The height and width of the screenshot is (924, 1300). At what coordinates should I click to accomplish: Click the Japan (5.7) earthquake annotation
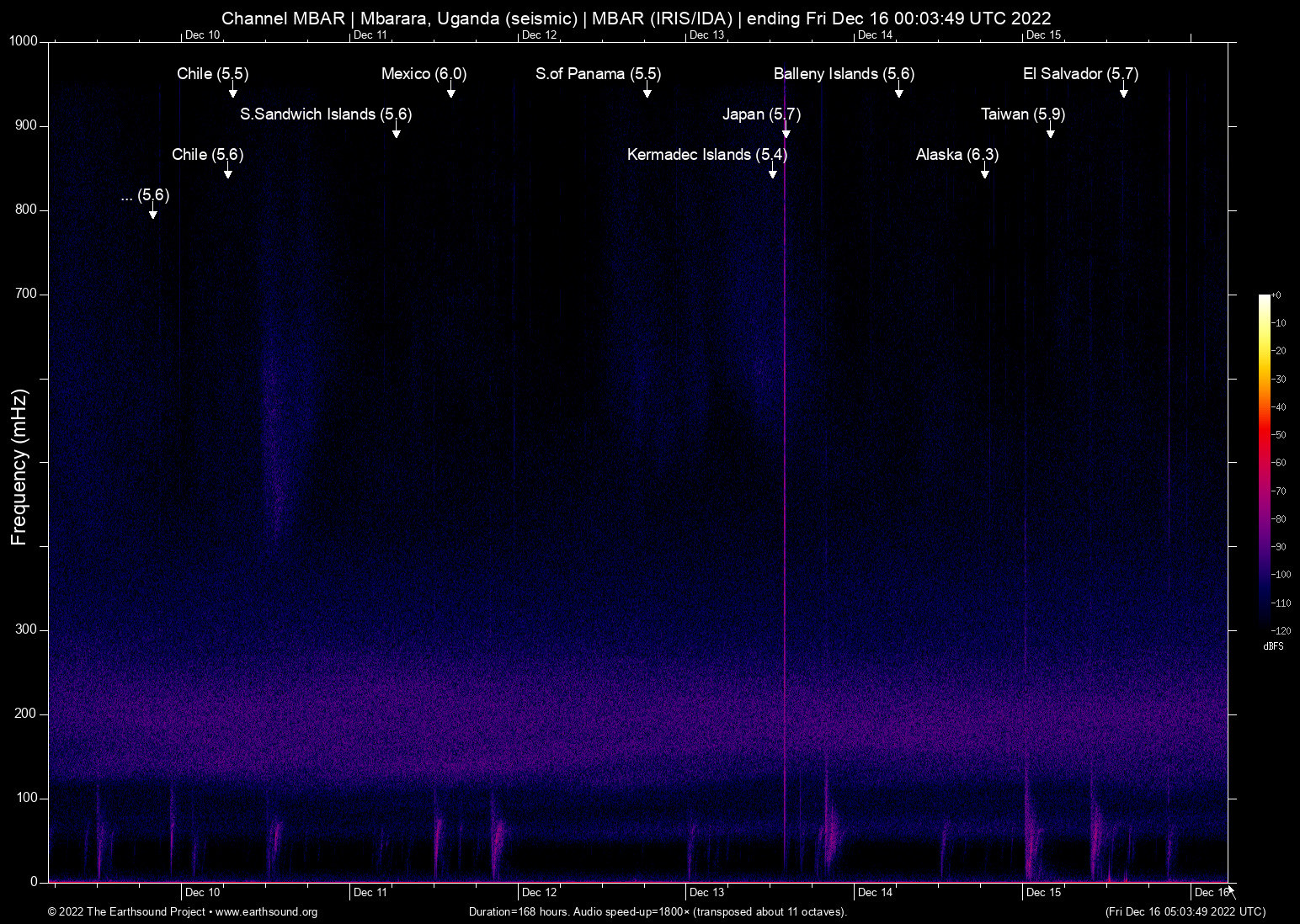point(761,114)
